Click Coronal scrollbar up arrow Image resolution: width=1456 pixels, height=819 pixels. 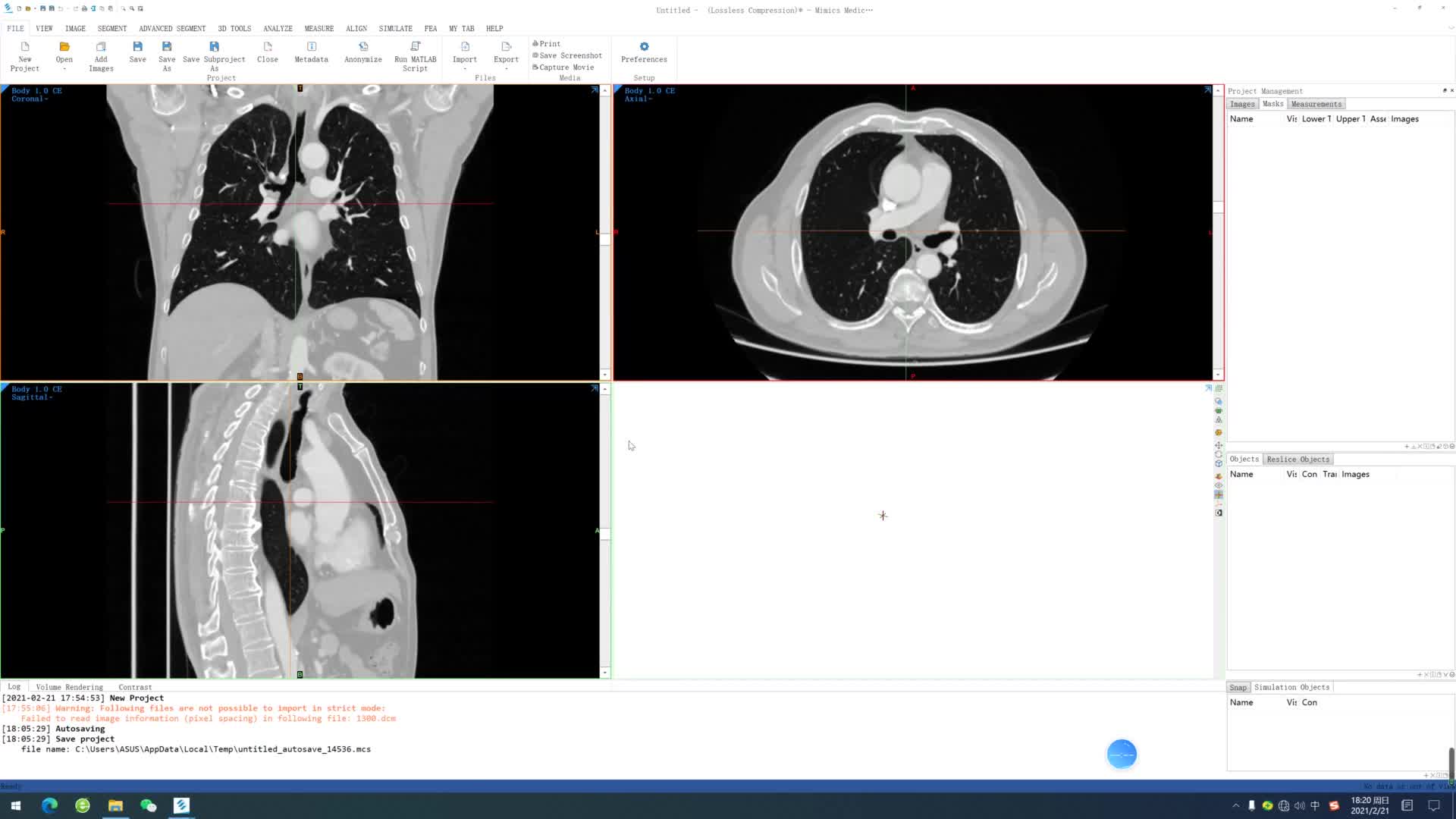coord(605,90)
